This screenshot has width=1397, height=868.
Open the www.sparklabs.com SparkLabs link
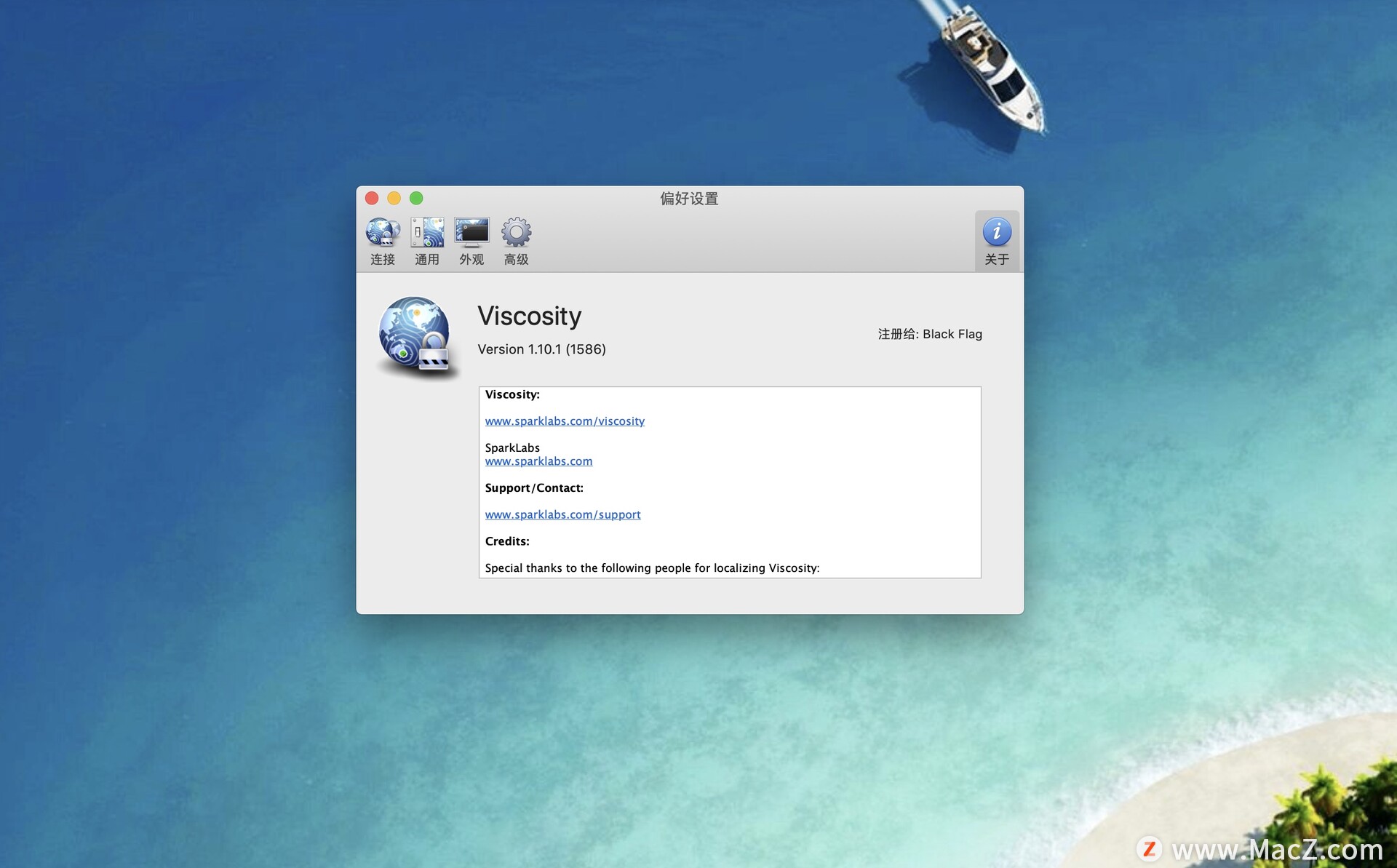coord(538,461)
